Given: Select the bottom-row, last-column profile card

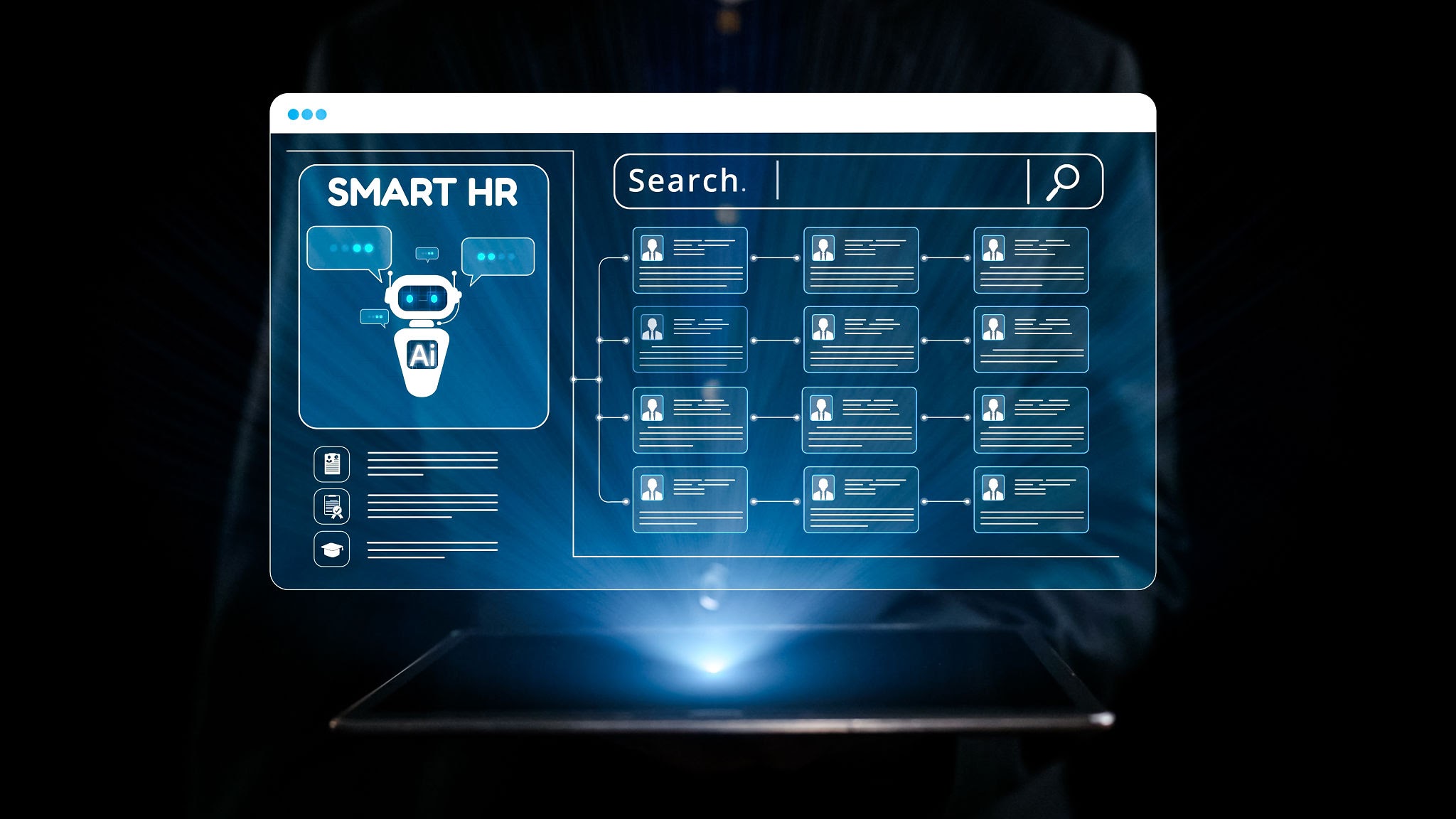Looking at the screenshot, I should pyautogui.click(x=1031, y=500).
